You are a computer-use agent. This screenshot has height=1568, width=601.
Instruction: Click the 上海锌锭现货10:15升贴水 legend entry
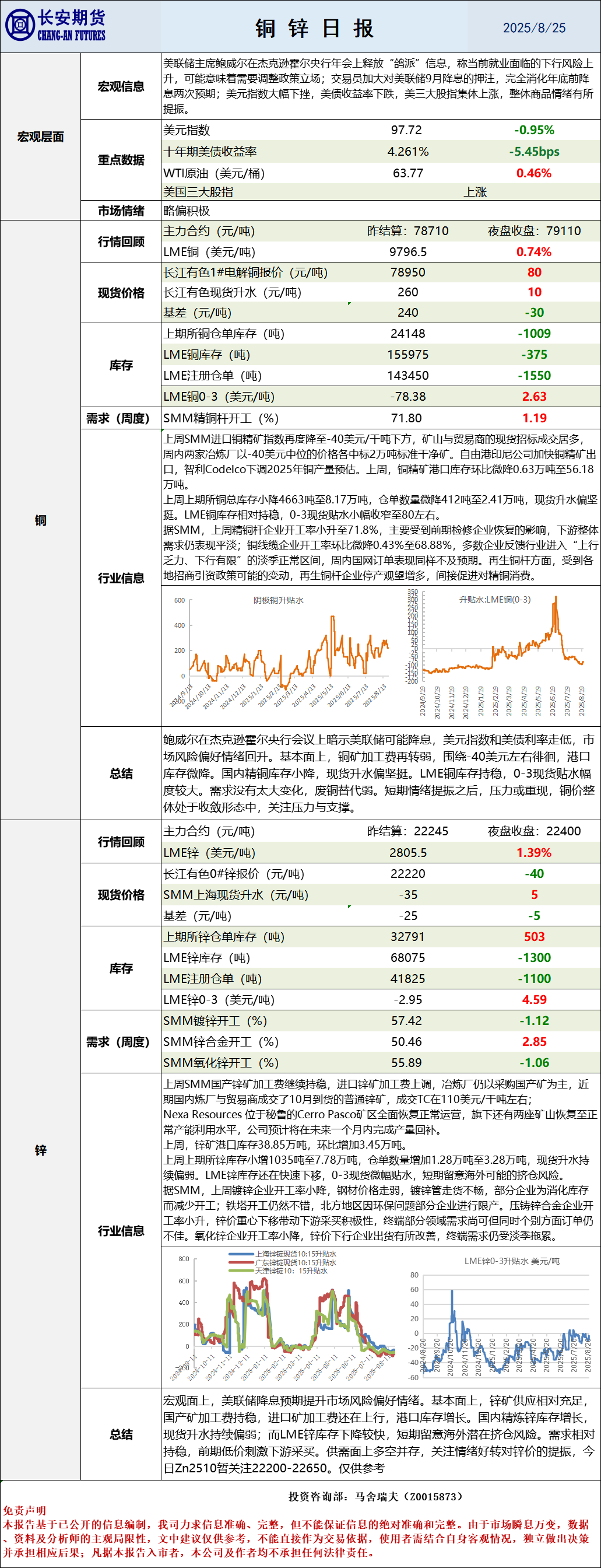283,1254
